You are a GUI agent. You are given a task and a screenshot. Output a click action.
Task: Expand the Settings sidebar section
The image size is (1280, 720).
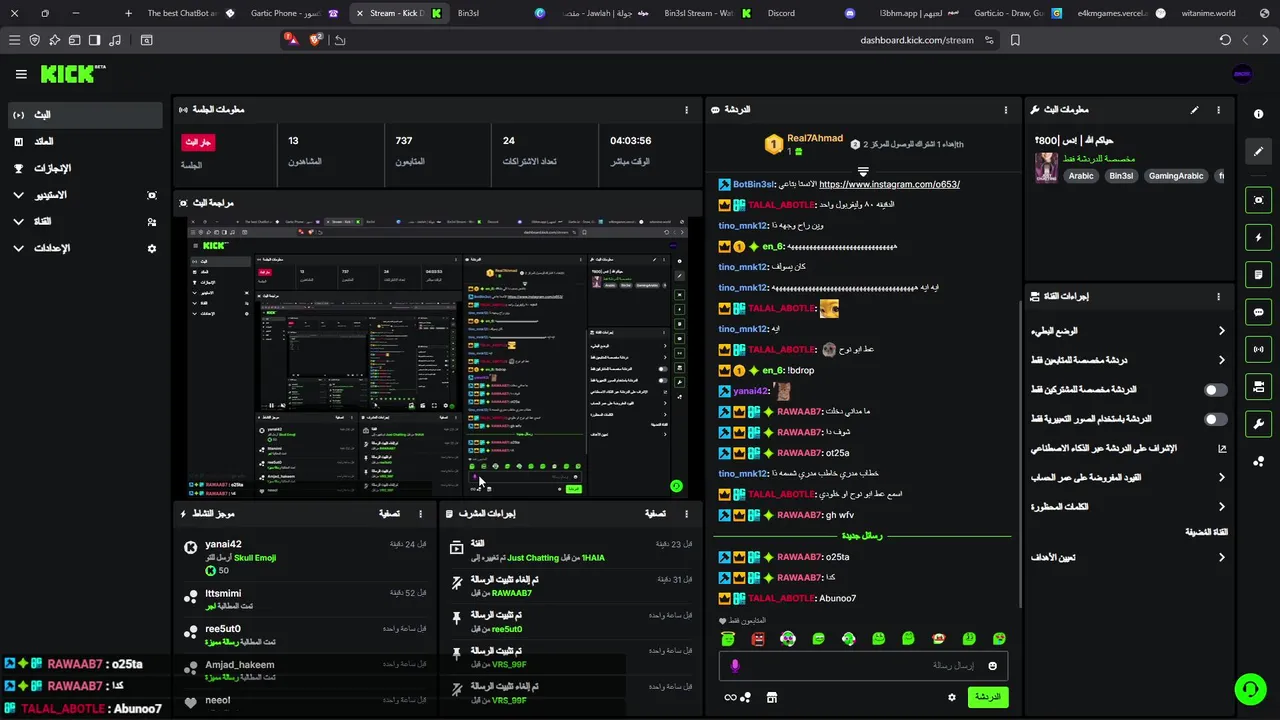click(85, 248)
